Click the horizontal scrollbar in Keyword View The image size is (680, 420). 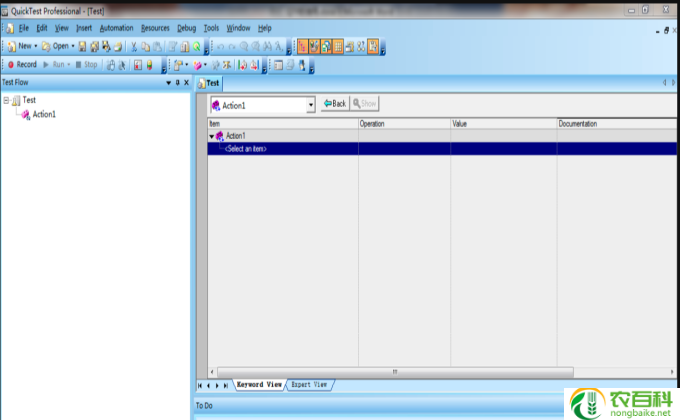click(x=395, y=371)
